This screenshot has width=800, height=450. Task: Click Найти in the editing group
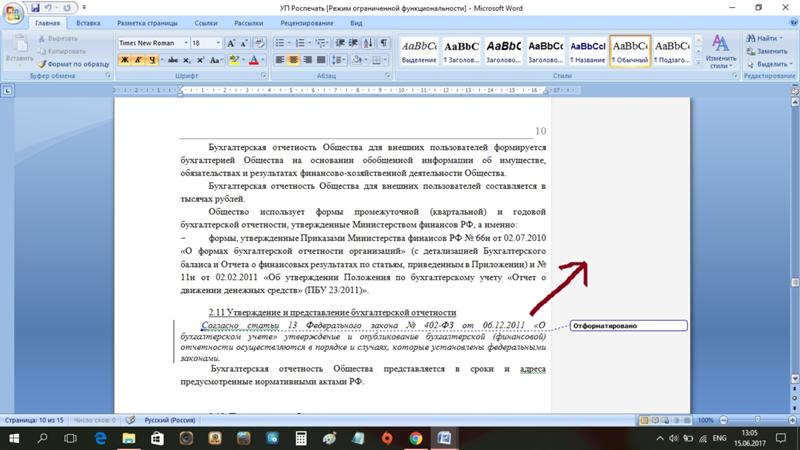[x=764, y=38]
